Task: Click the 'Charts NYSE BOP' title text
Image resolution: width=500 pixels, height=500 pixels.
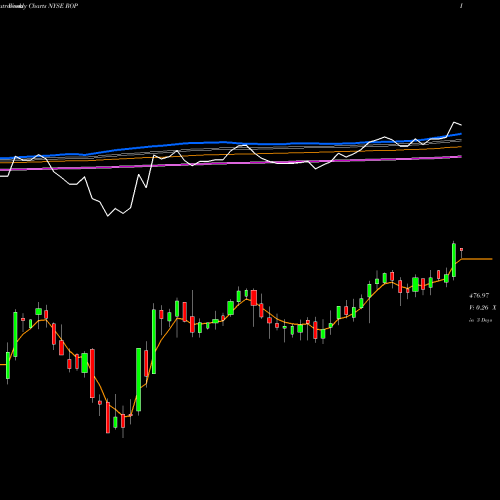Action: 53,6
